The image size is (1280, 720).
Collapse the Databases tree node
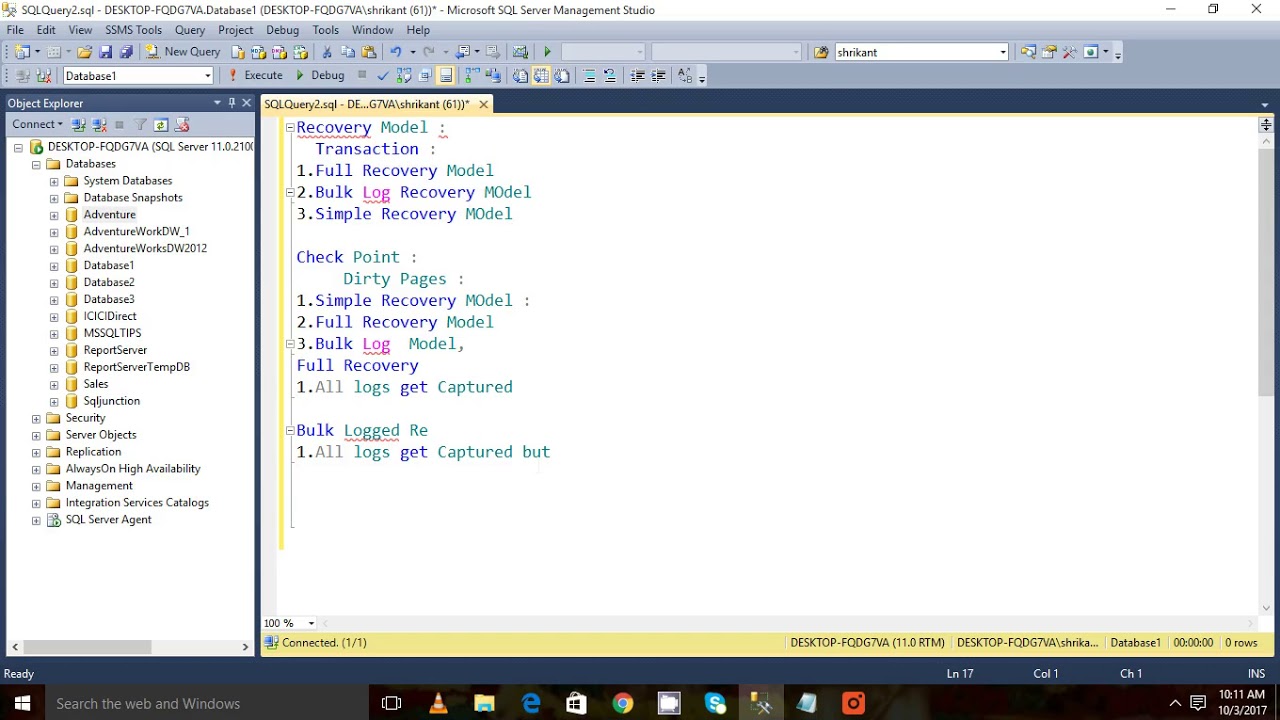pyautogui.click(x=36, y=164)
